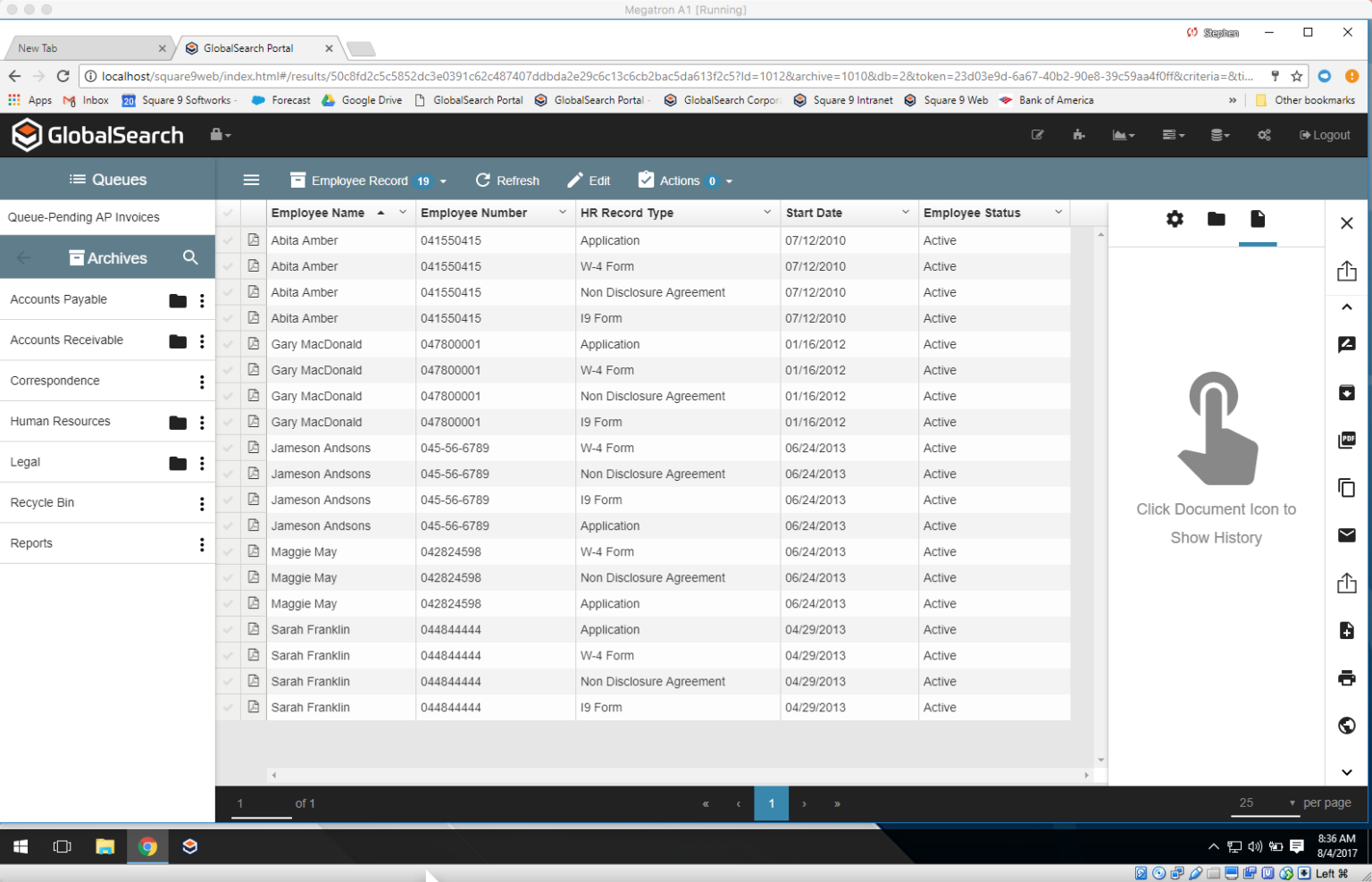Expand the Actions dropdown

685,181
